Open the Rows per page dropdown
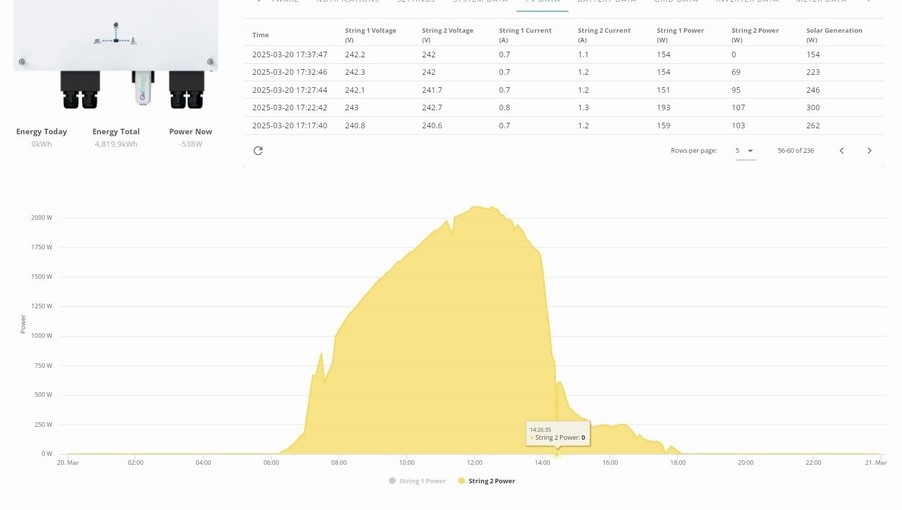 (x=746, y=151)
